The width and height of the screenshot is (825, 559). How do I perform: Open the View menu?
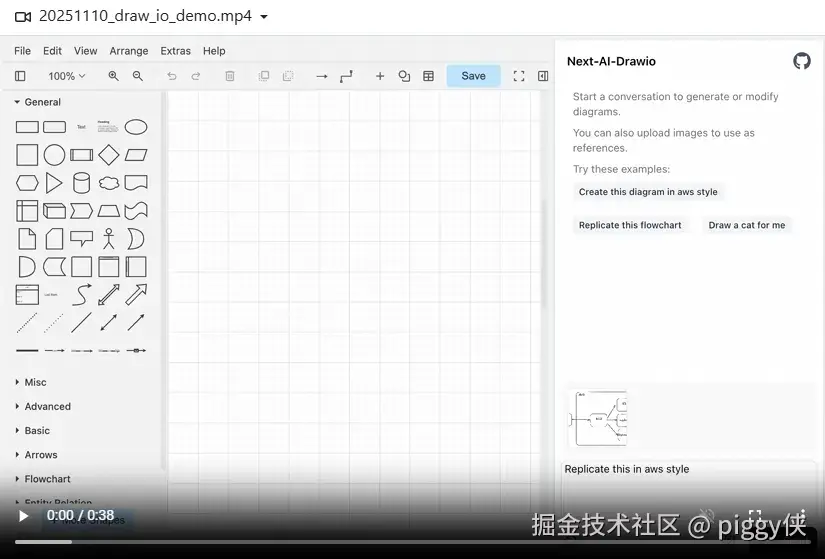tap(85, 51)
